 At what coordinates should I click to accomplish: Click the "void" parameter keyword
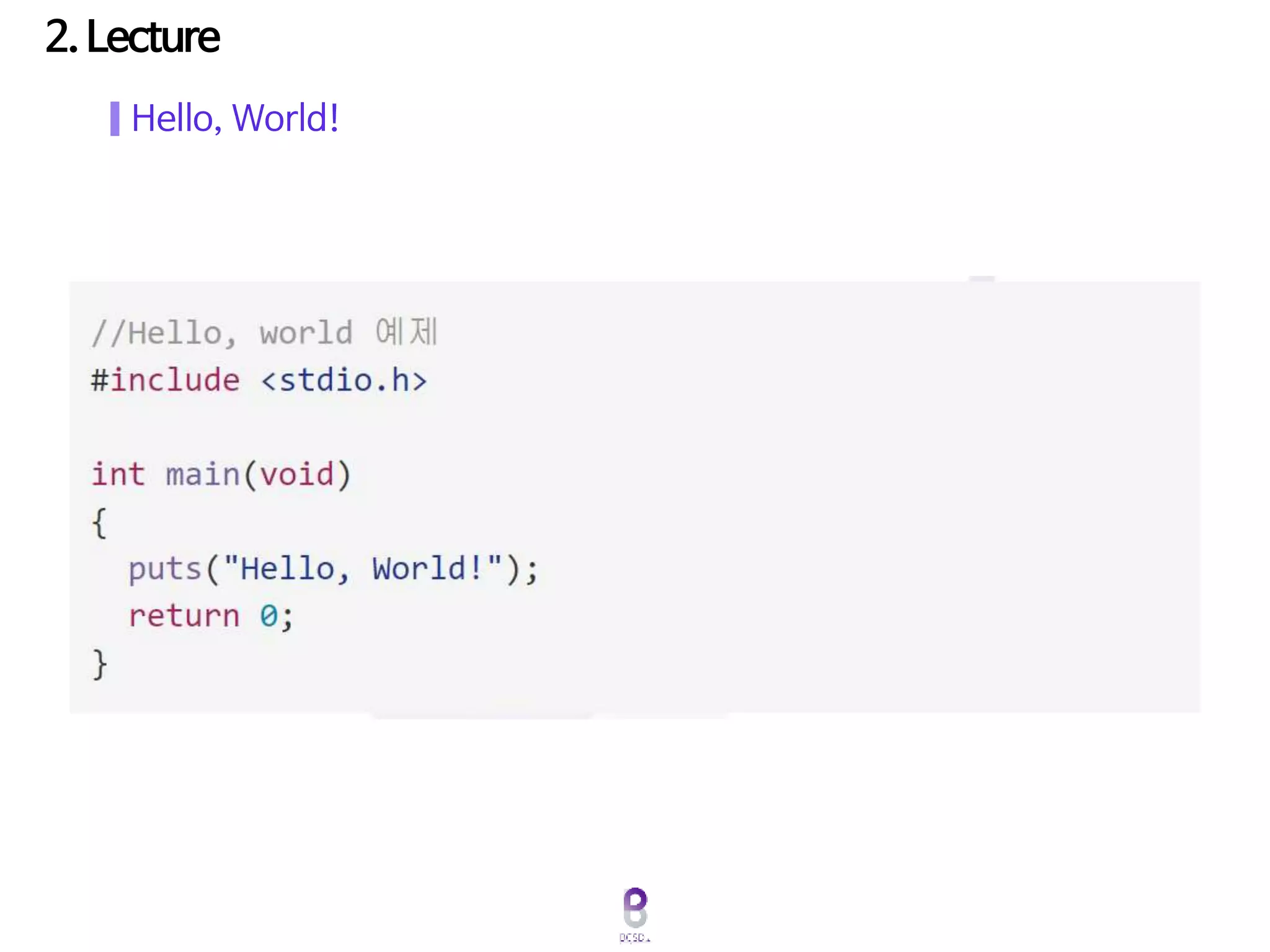point(297,475)
